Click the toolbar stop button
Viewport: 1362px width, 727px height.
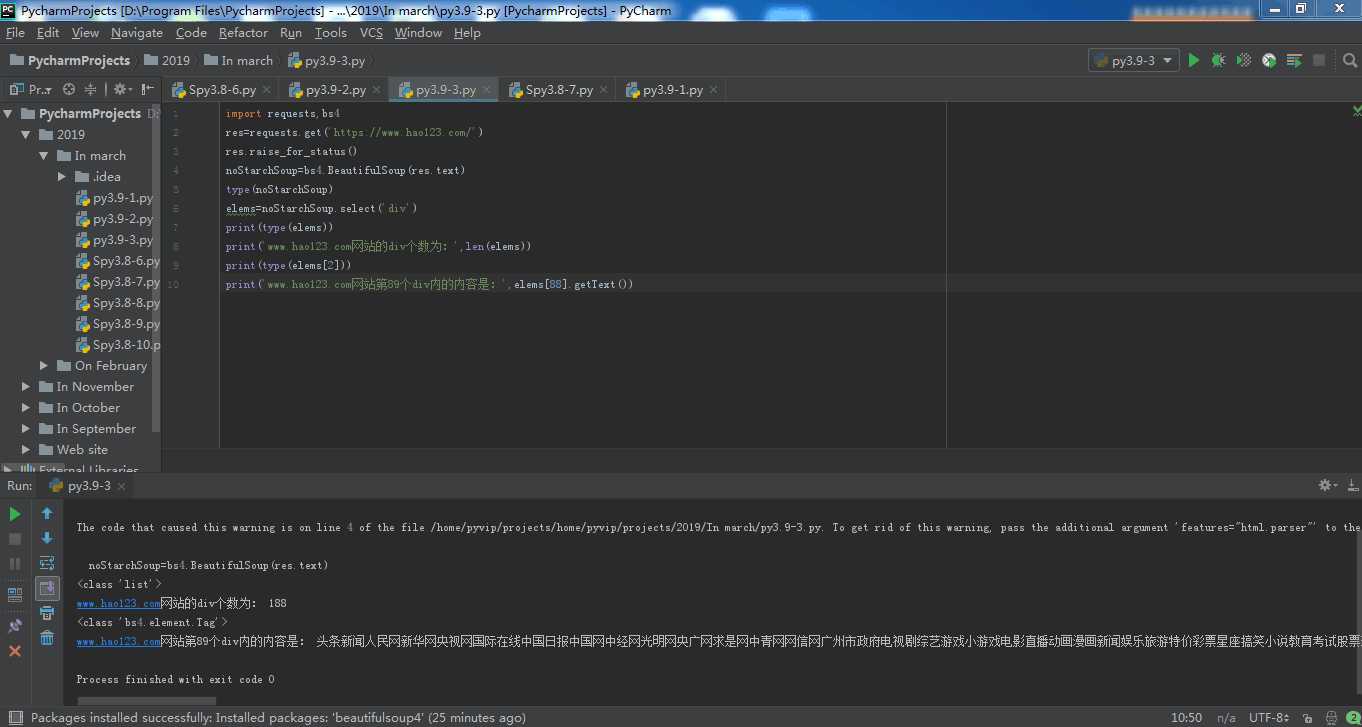pos(1319,60)
